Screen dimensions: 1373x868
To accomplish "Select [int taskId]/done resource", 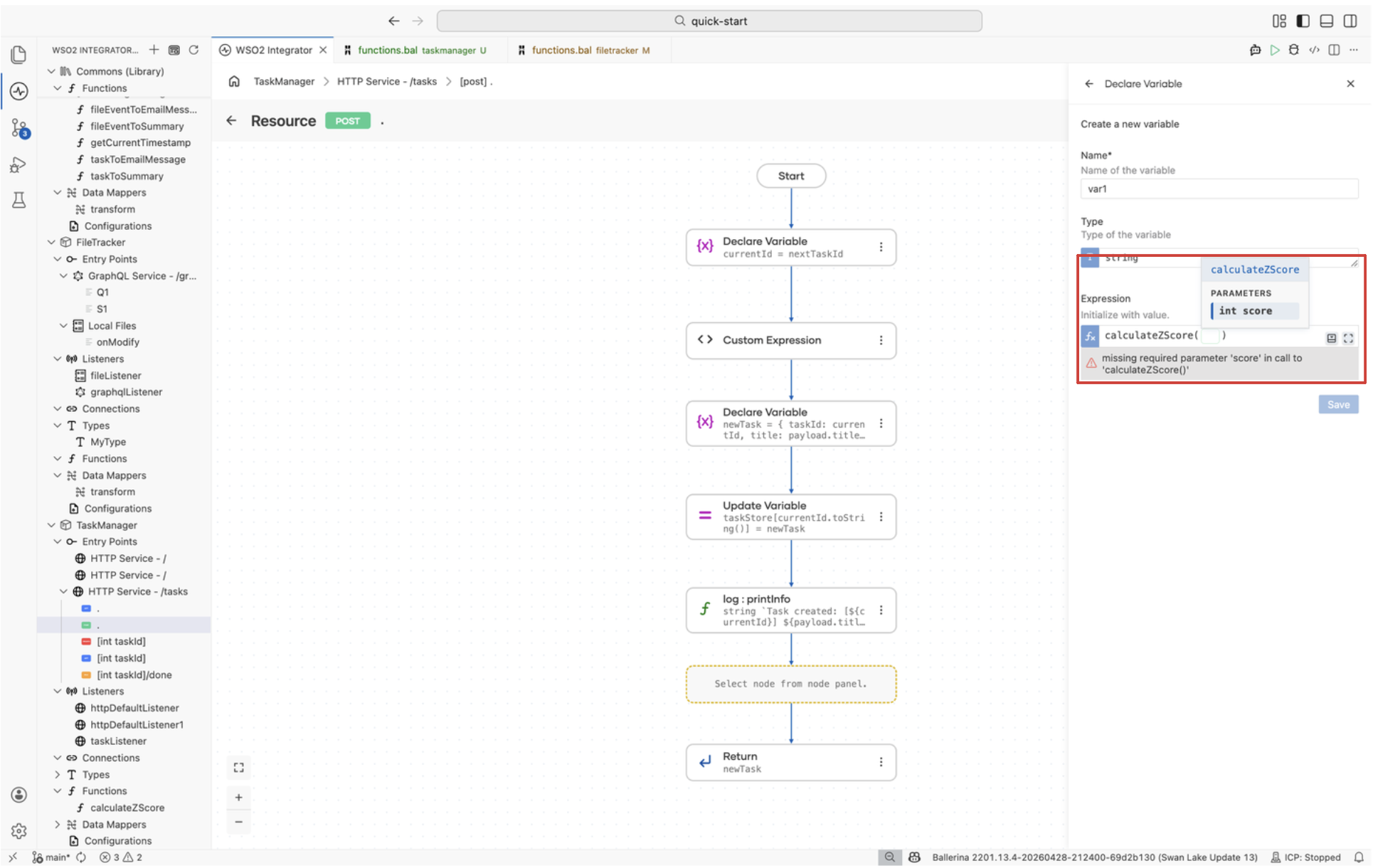I will [x=134, y=674].
